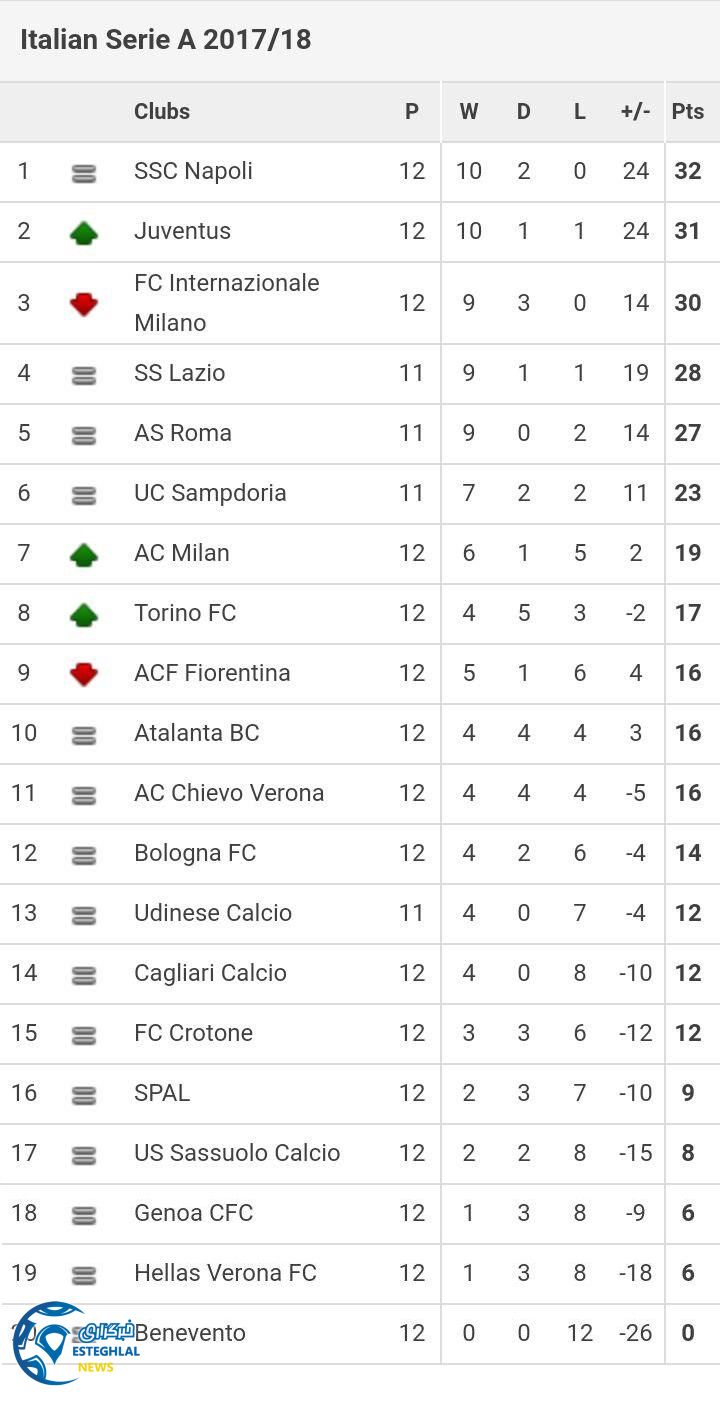Click the green up arrow beside AC Milan
720x1407 pixels.
pos(84,554)
